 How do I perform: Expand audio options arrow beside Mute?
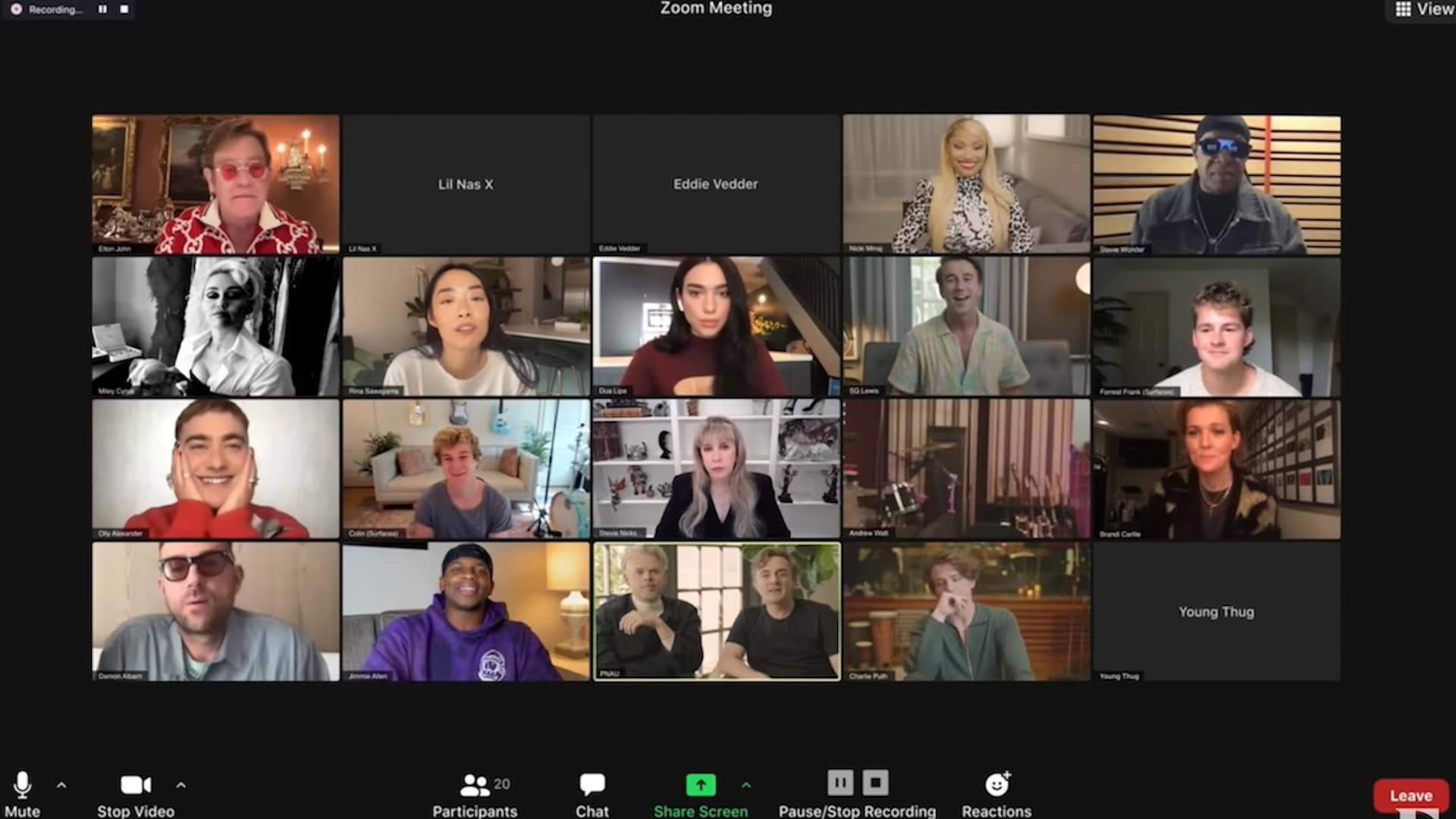click(61, 786)
